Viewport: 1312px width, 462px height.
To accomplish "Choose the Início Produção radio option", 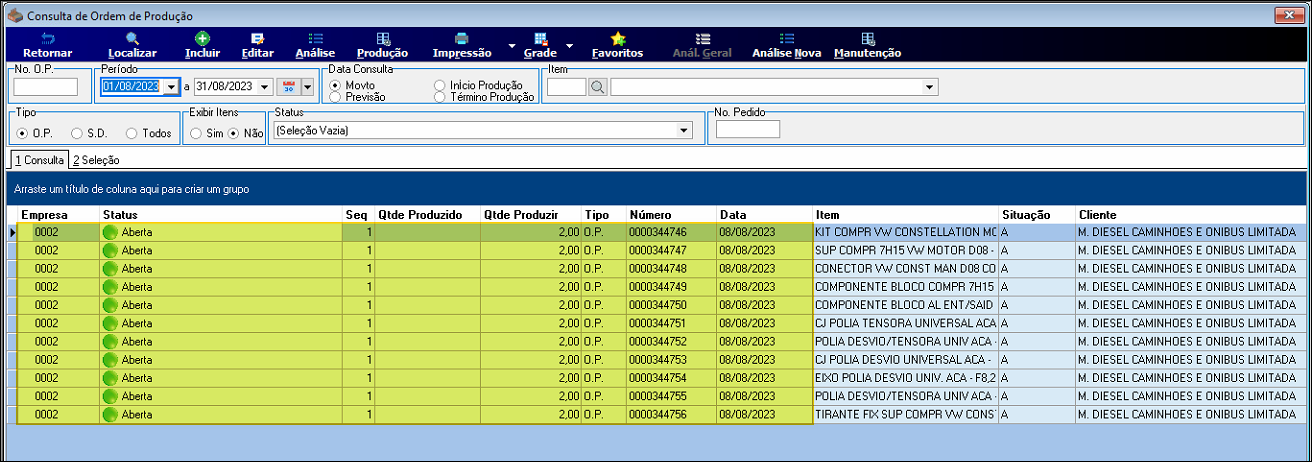I will [439, 85].
